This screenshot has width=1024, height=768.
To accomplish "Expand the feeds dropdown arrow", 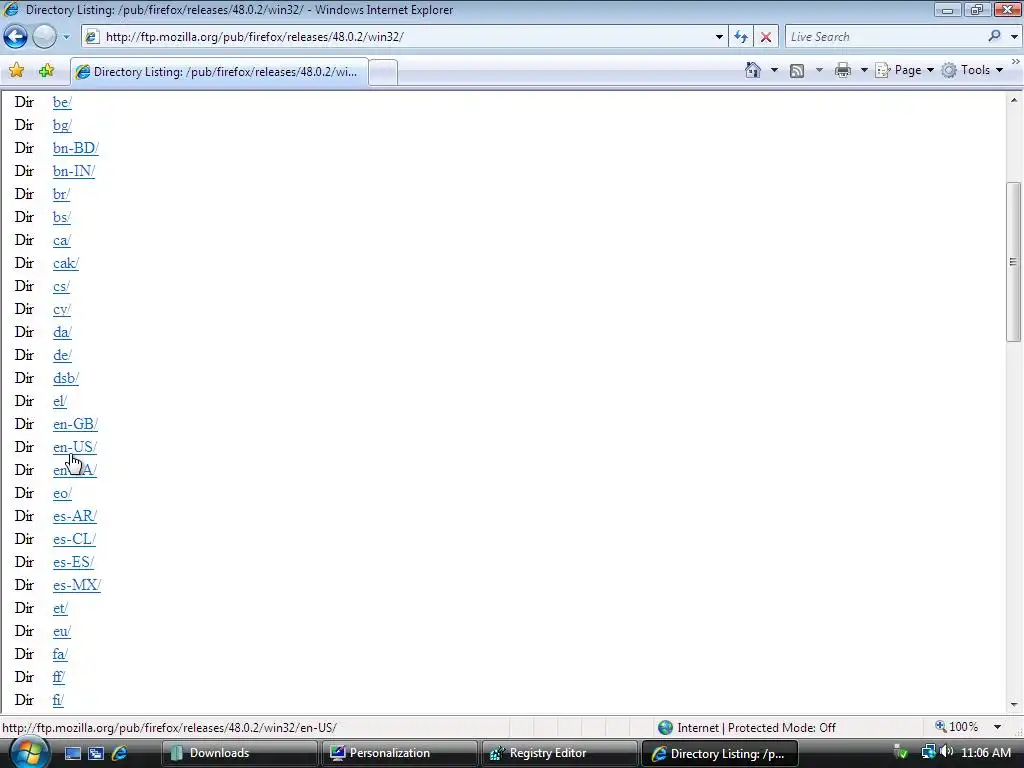I will (819, 70).
